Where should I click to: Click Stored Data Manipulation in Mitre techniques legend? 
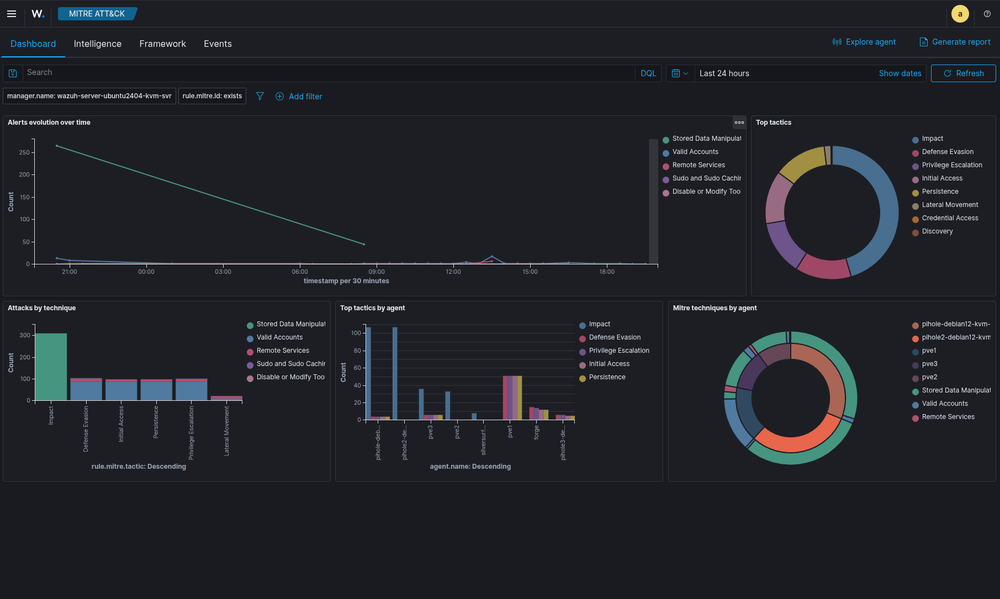(952, 390)
